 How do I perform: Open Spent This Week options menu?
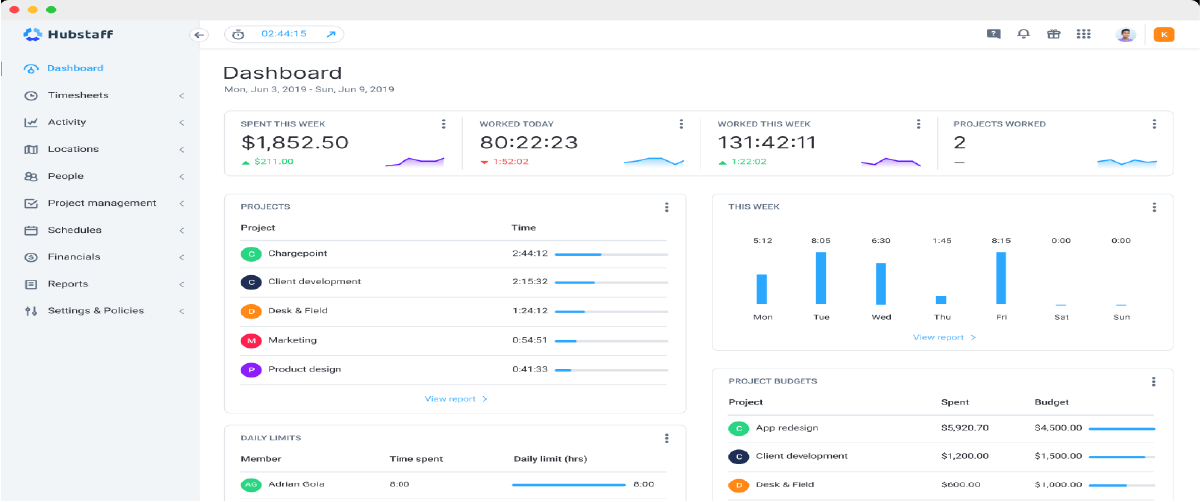coord(443,124)
